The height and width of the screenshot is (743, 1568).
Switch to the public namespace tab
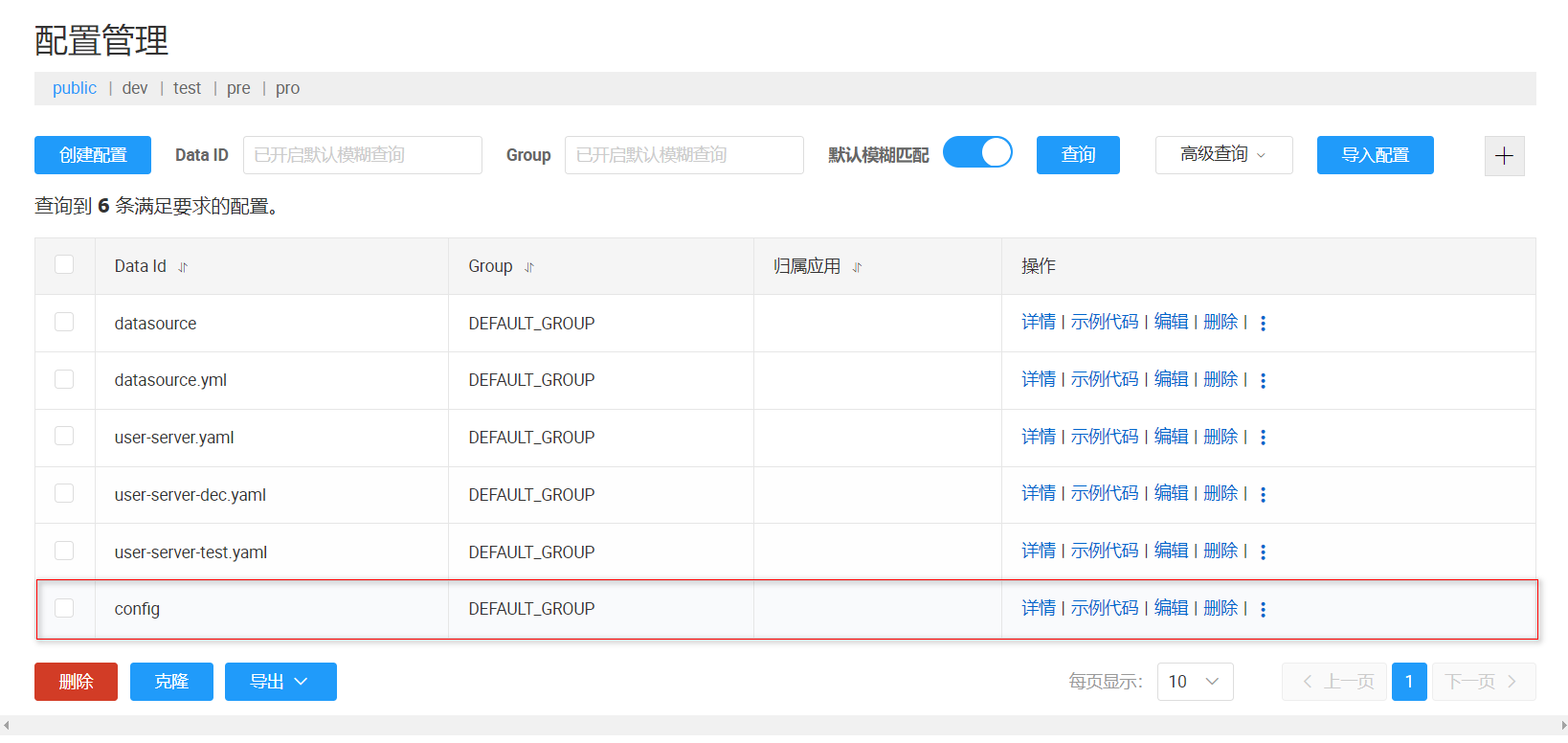click(75, 88)
